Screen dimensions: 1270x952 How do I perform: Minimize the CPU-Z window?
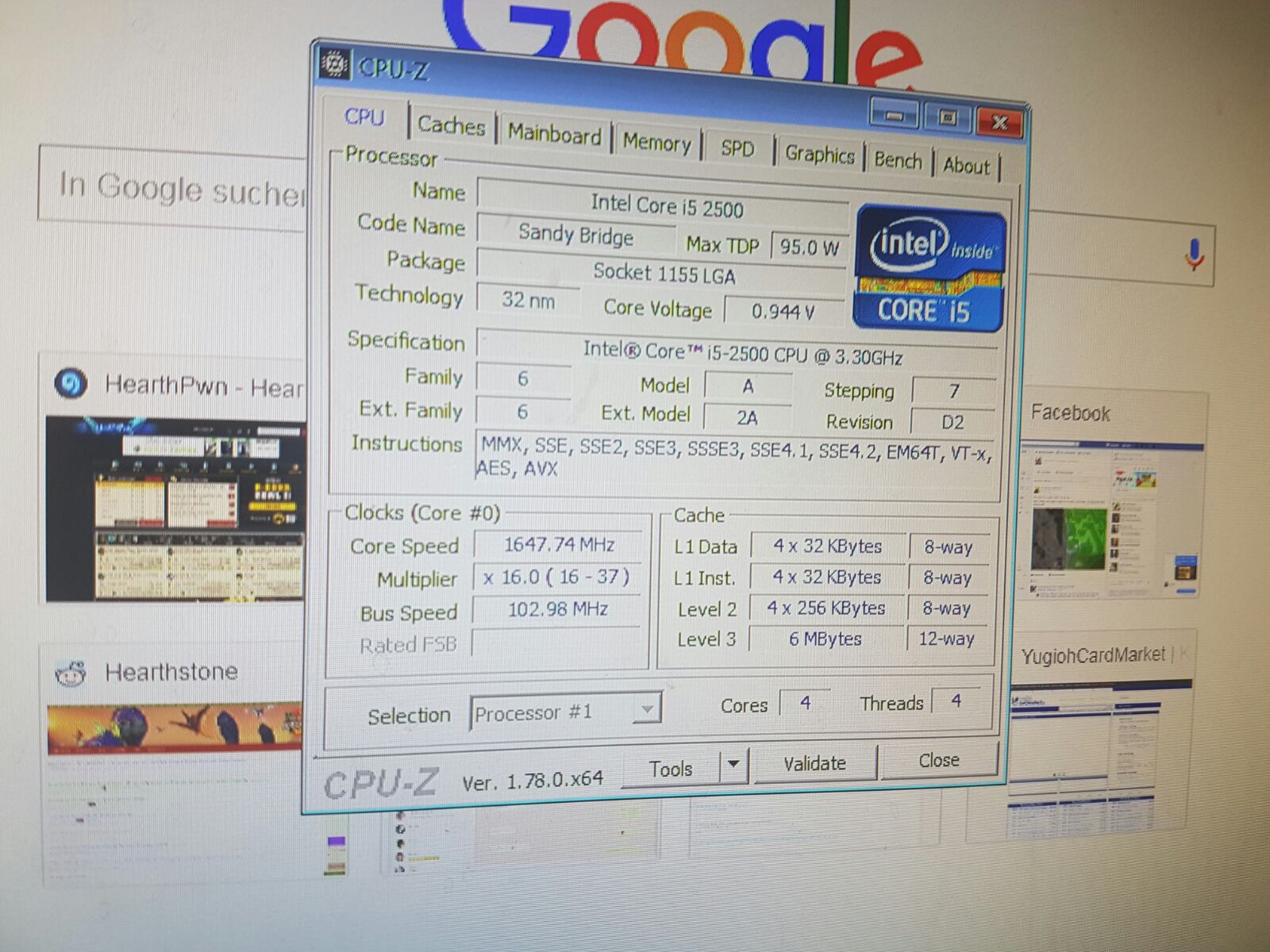pos(895,116)
